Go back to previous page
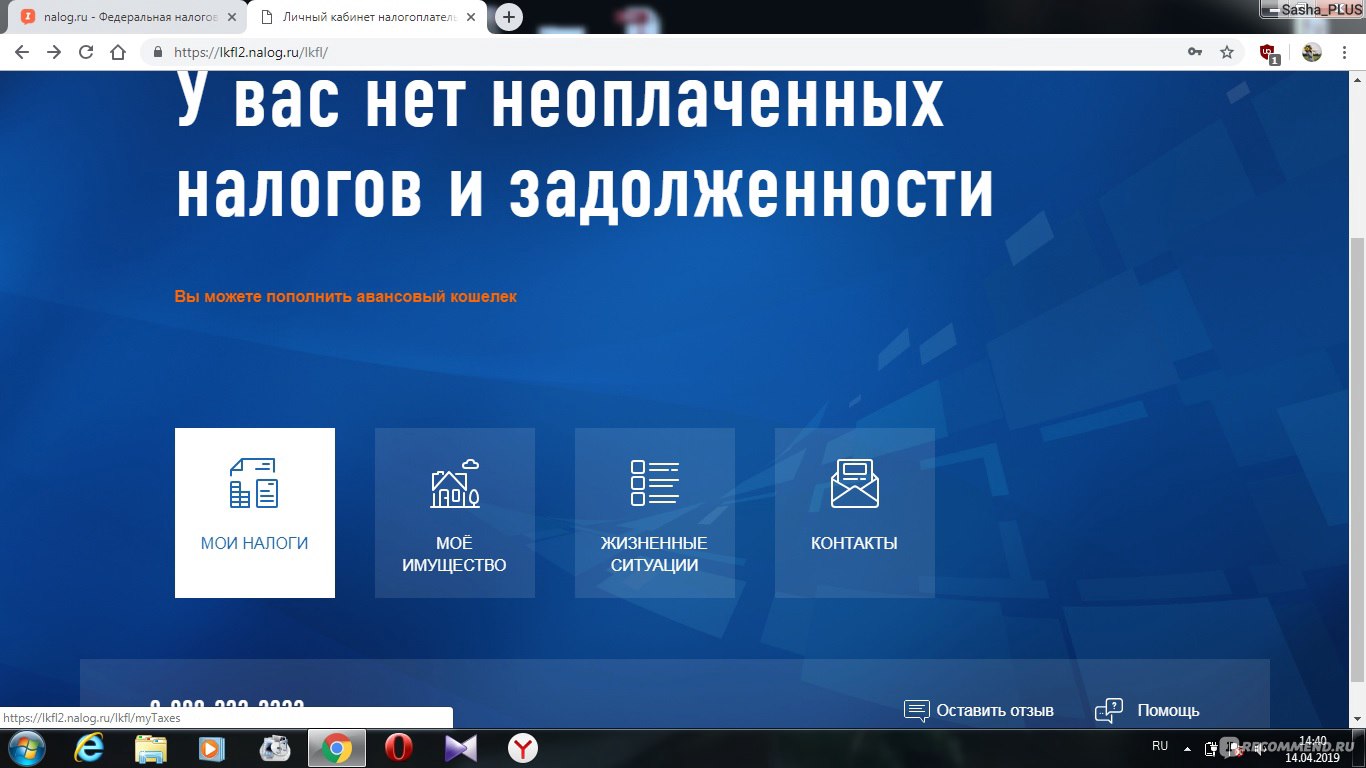This screenshot has width=1366, height=768. 22,52
